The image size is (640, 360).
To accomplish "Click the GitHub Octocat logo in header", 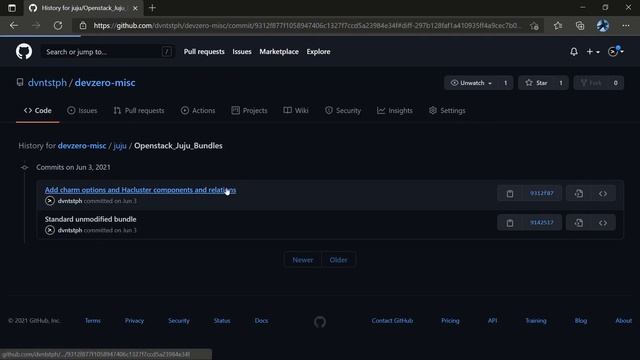I will [24, 52].
